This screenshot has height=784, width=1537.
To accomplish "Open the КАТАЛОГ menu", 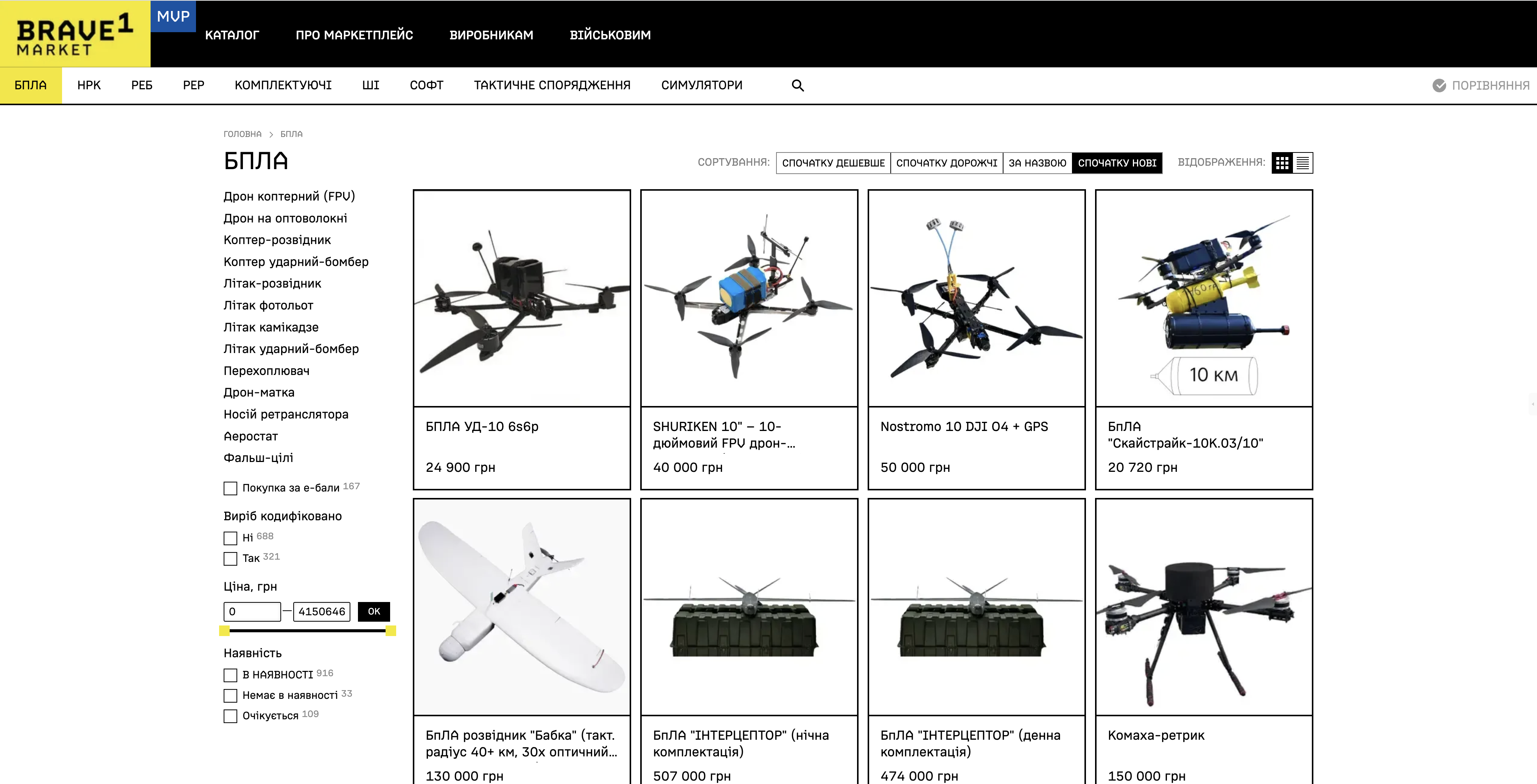I will pos(232,35).
